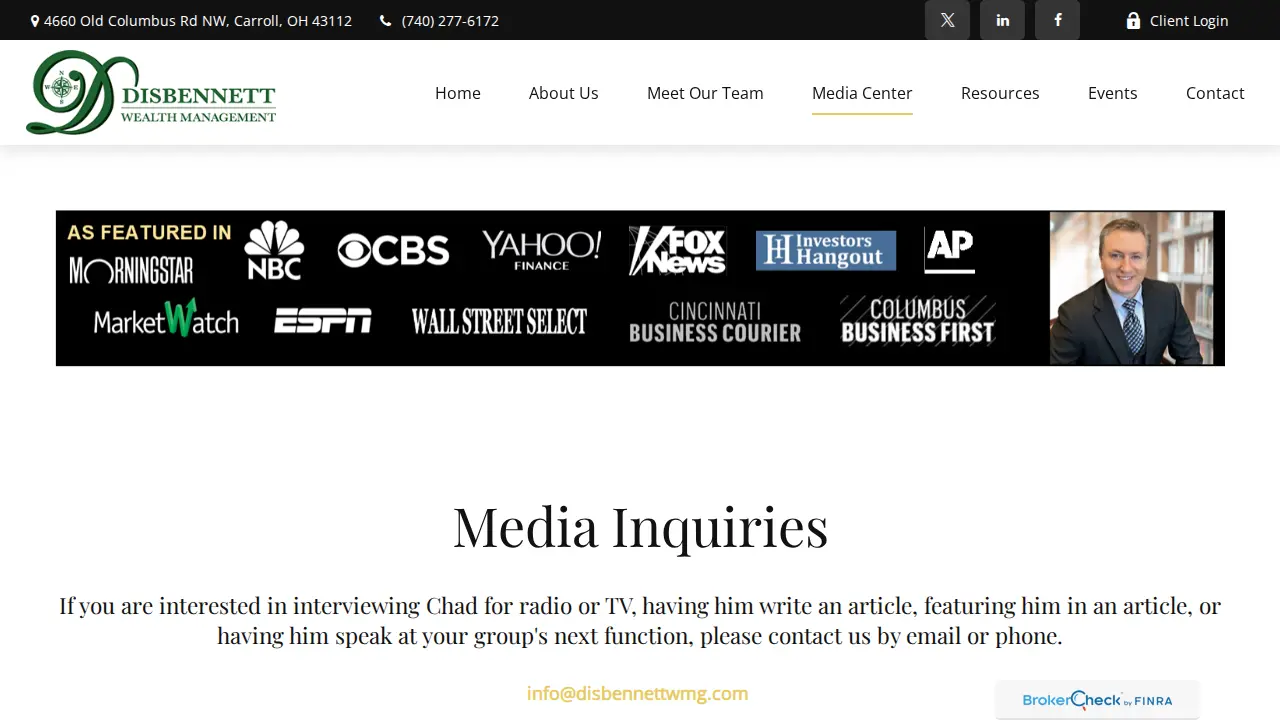Click the Client Login link
This screenshot has width=1280, height=720.
(1189, 21)
